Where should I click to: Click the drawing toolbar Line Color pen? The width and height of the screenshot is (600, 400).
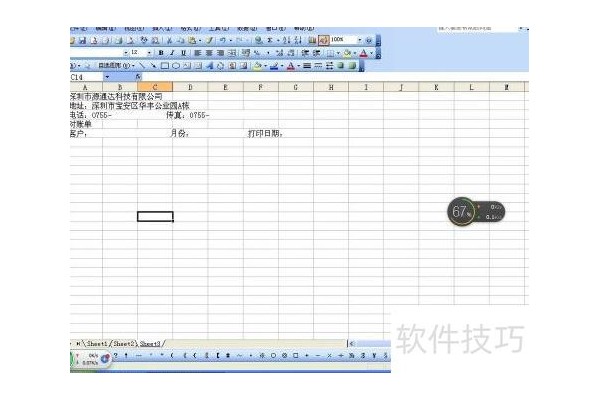click(x=274, y=66)
